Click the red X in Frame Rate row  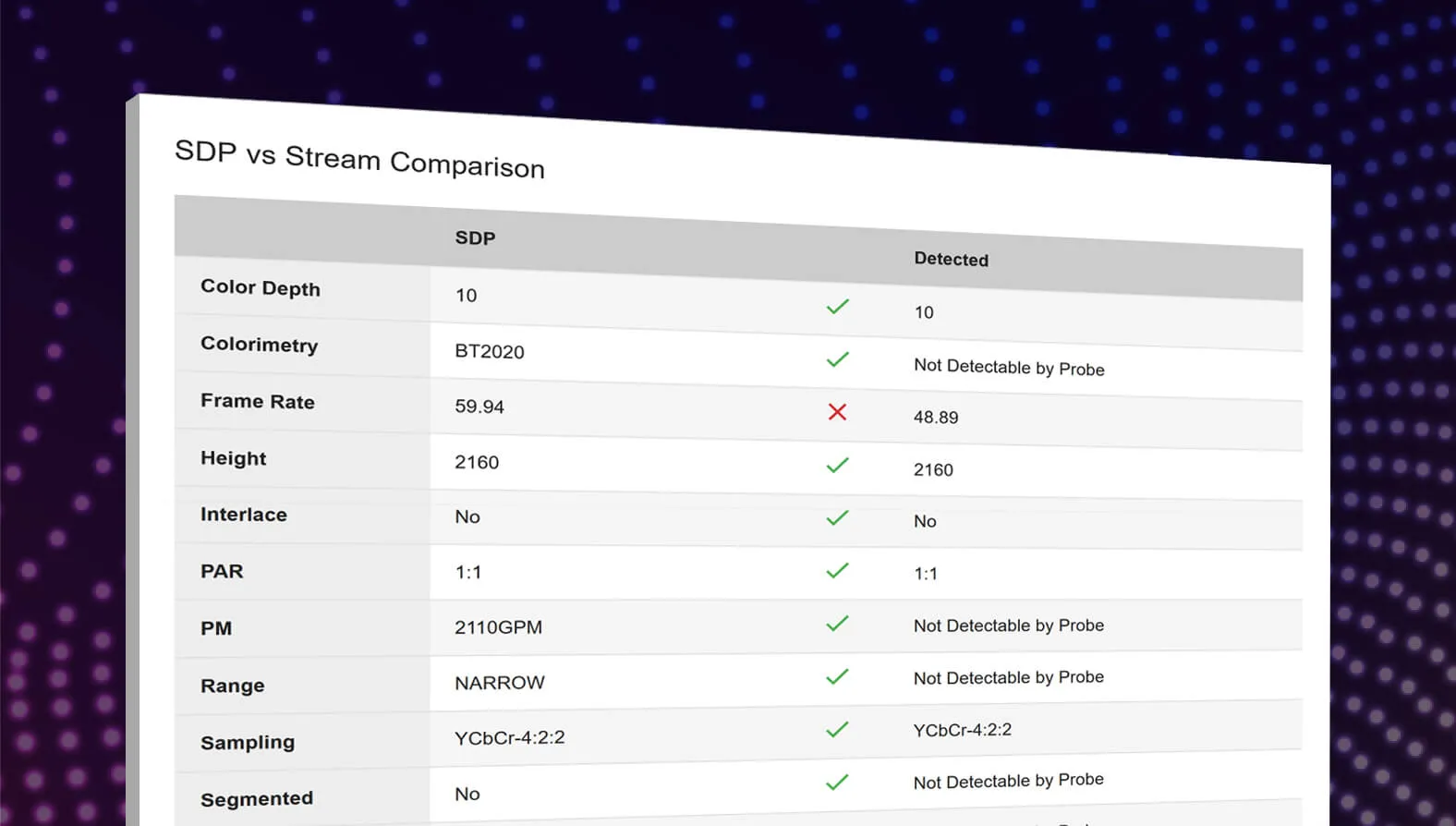[837, 412]
